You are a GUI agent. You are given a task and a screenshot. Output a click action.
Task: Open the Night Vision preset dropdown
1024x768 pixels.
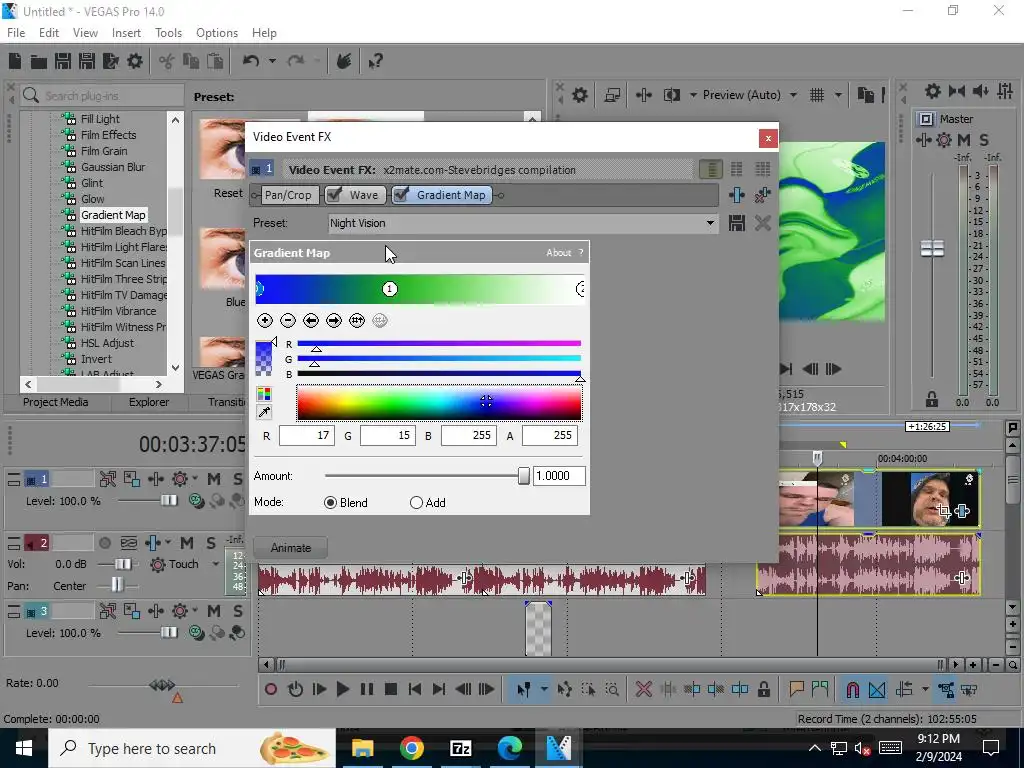(710, 223)
